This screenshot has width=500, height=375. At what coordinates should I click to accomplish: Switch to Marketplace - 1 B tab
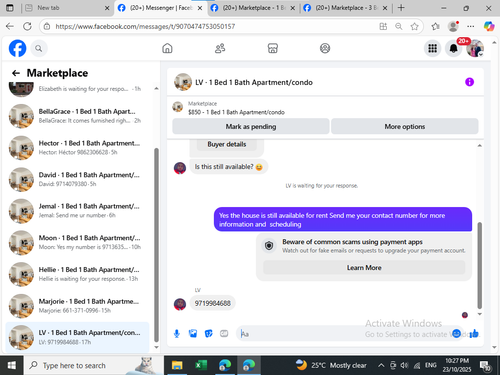pyautogui.click(x=253, y=8)
